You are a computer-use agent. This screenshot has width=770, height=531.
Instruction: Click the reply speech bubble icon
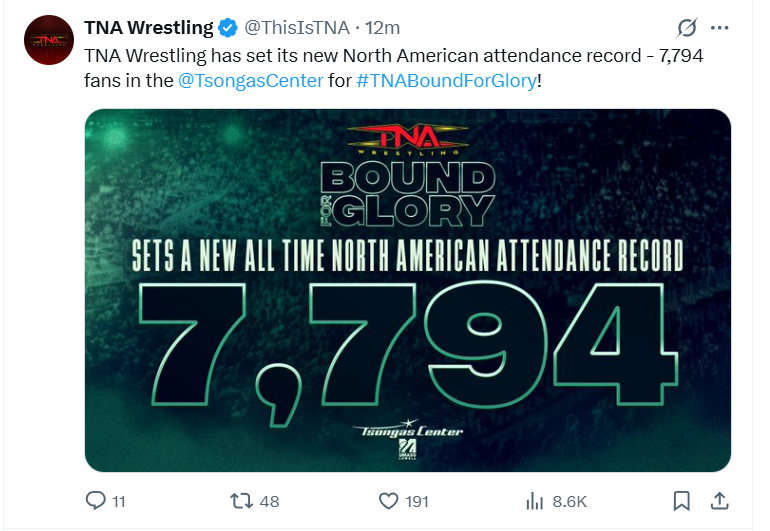point(95,500)
